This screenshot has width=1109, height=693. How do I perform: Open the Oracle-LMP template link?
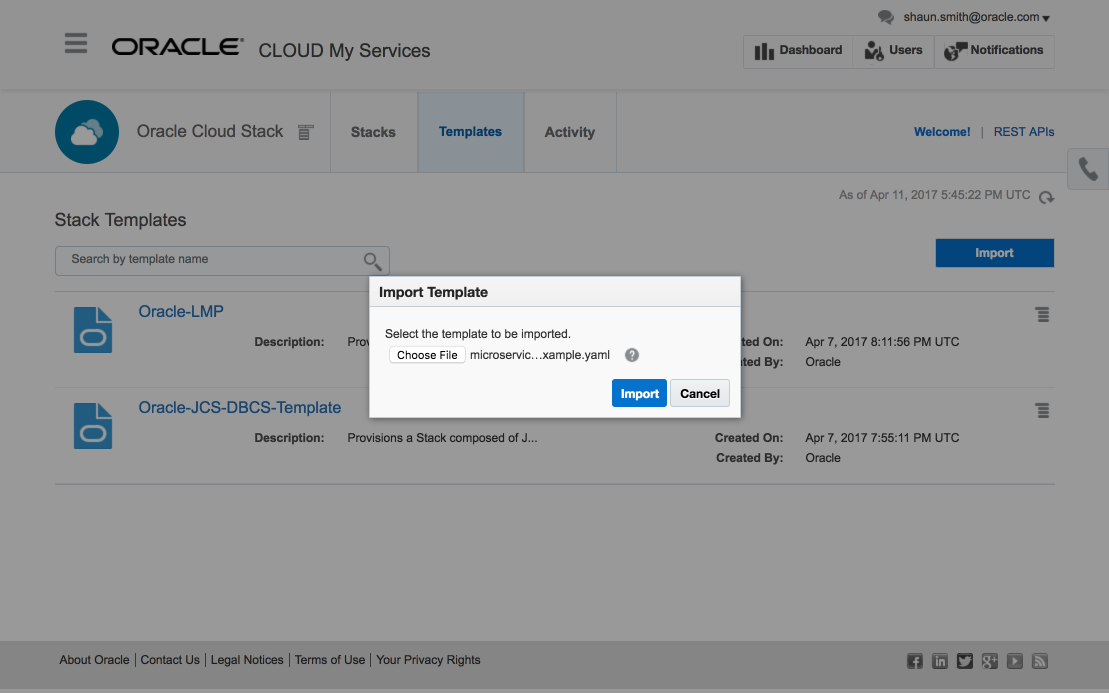pos(181,312)
